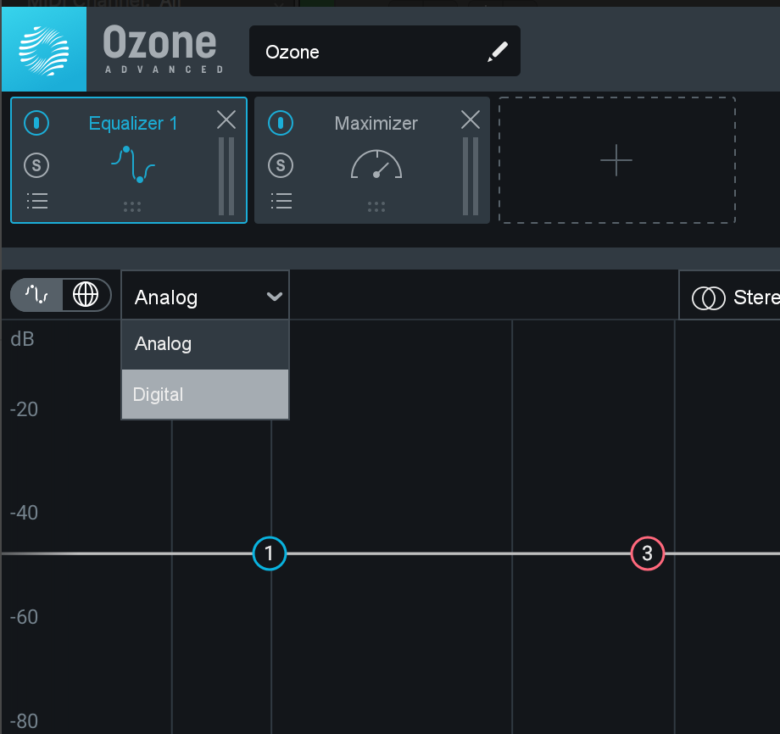Grab Maximizer drag handle dots
This screenshot has height=734, width=780.
tap(377, 207)
